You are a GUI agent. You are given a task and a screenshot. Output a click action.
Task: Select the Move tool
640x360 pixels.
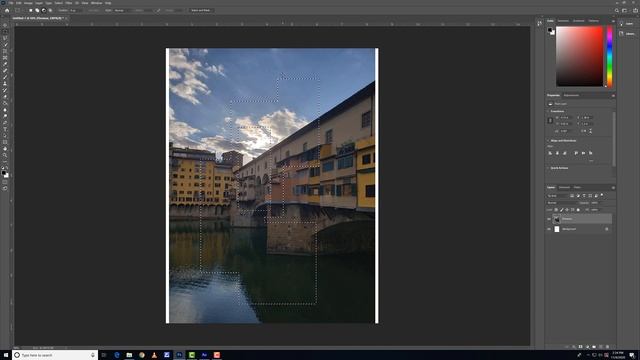click(5, 25)
